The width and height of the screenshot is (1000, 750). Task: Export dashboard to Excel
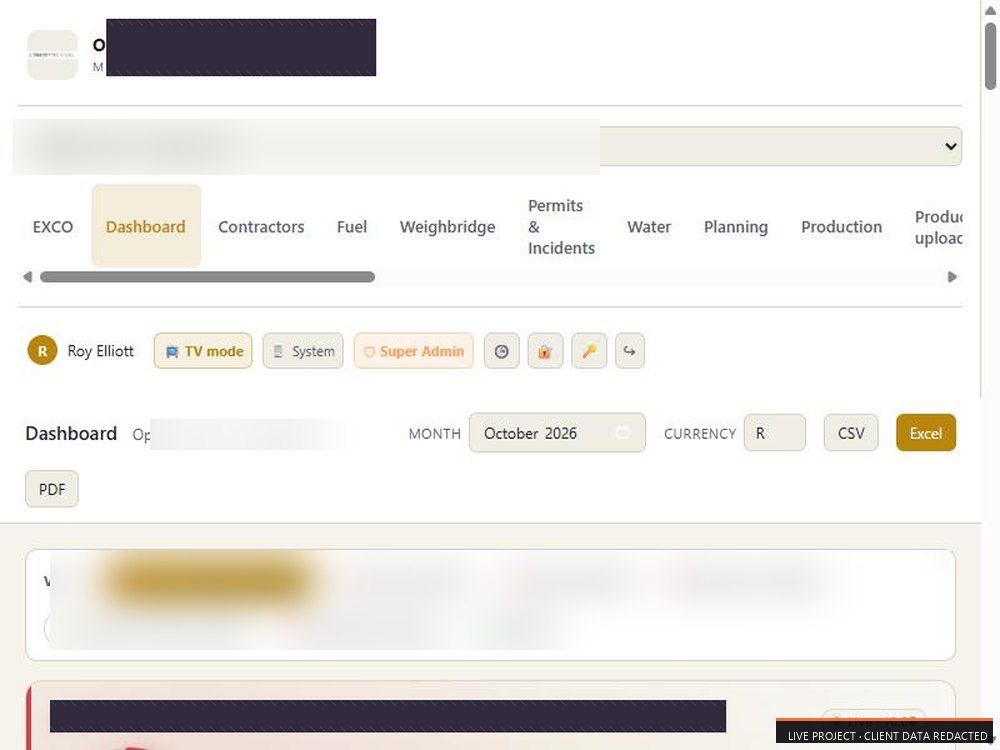[x=925, y=433]
